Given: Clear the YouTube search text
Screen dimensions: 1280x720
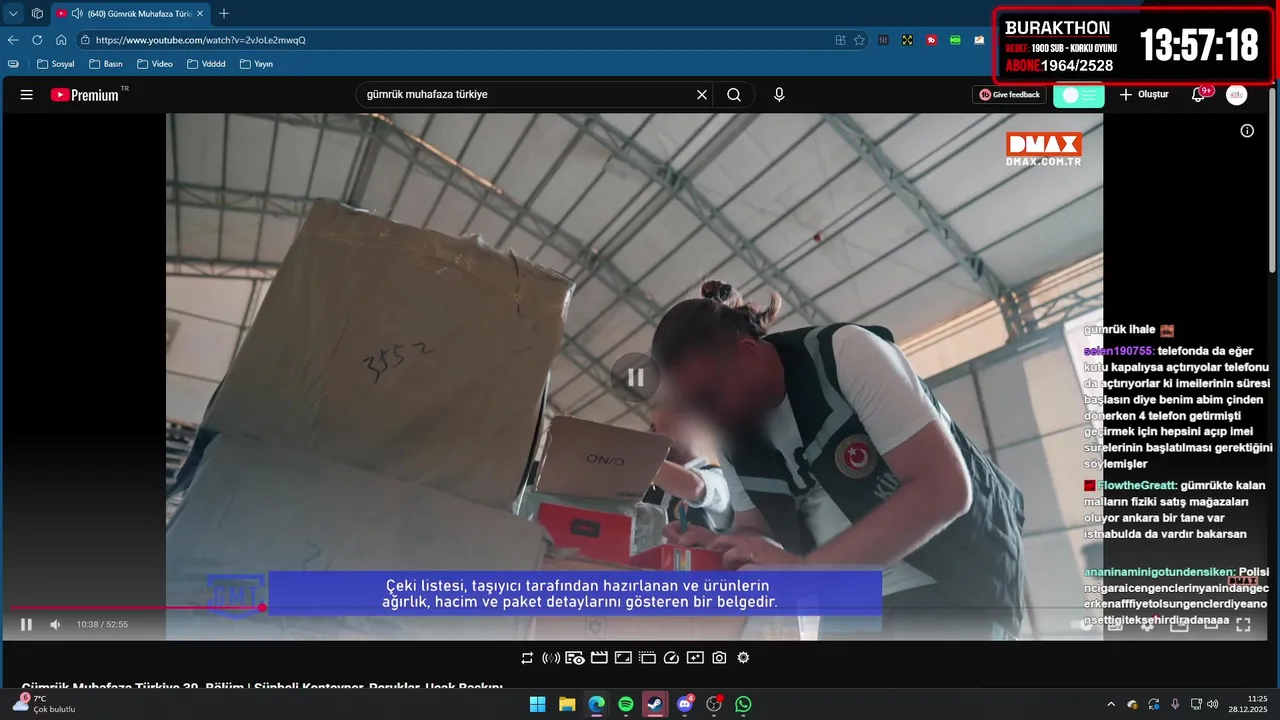Looking at the screenshot, I should [x=702, y=95].
